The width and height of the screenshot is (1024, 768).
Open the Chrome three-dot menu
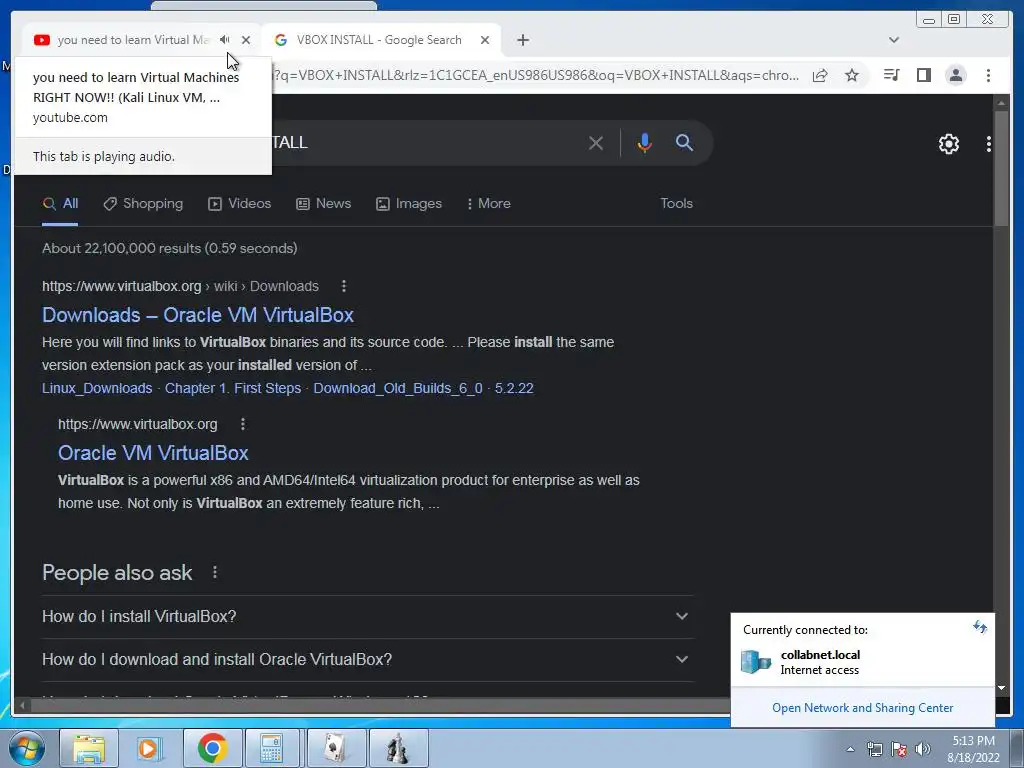point(988,75)
